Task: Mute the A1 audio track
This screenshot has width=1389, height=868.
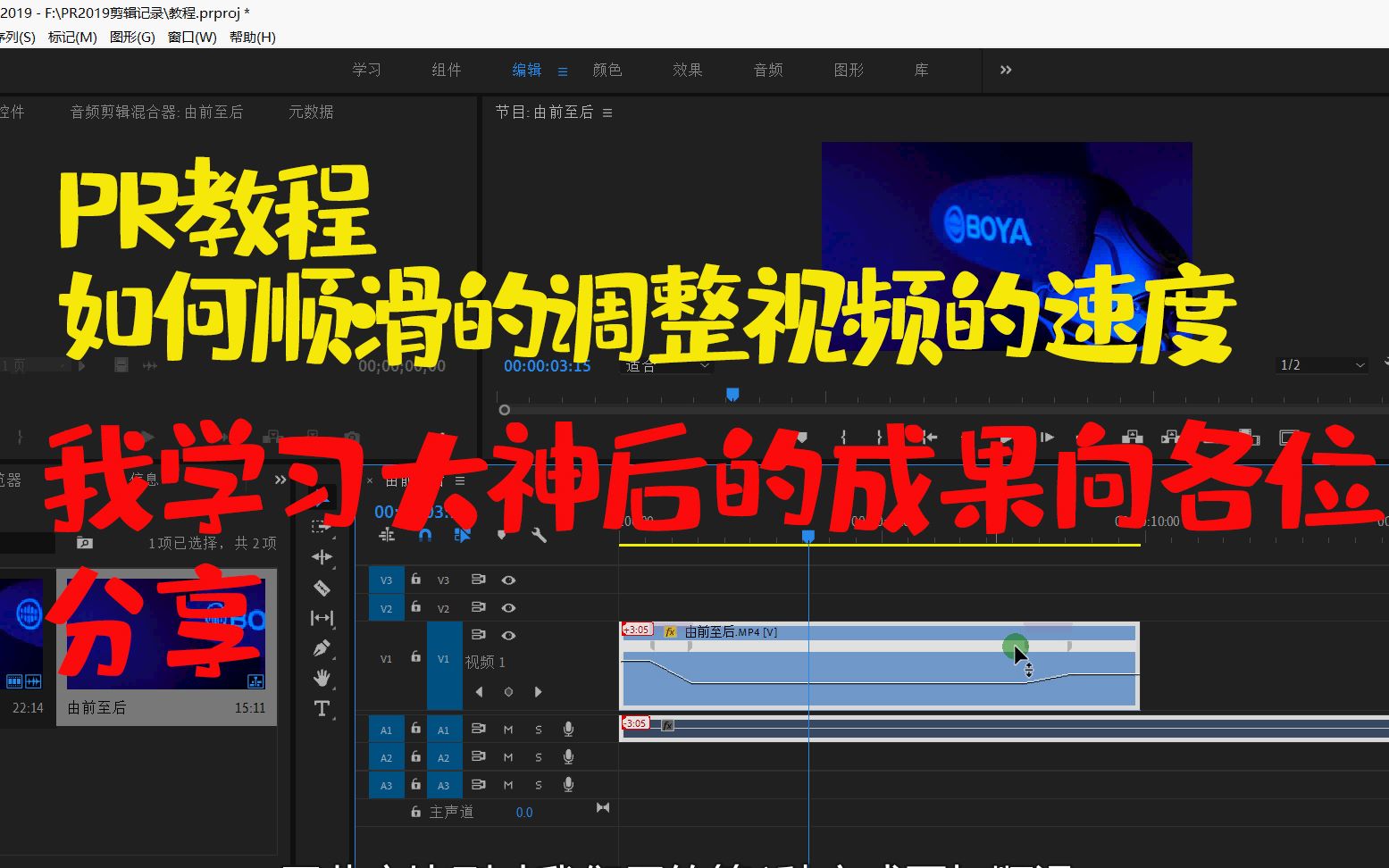Action: (507, 730)
